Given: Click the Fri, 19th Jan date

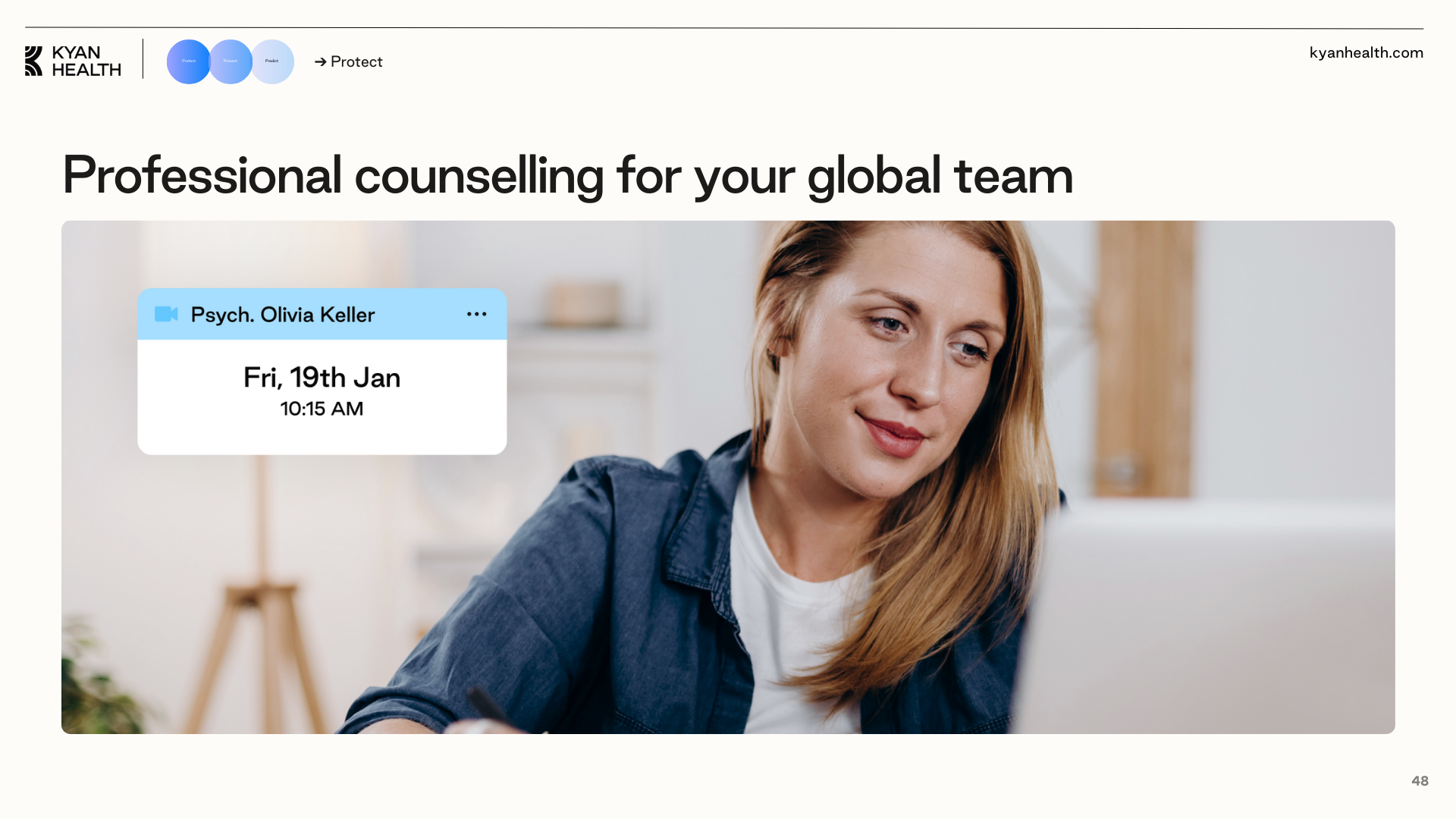Looking at the screenshot, I should coord(322,378).
